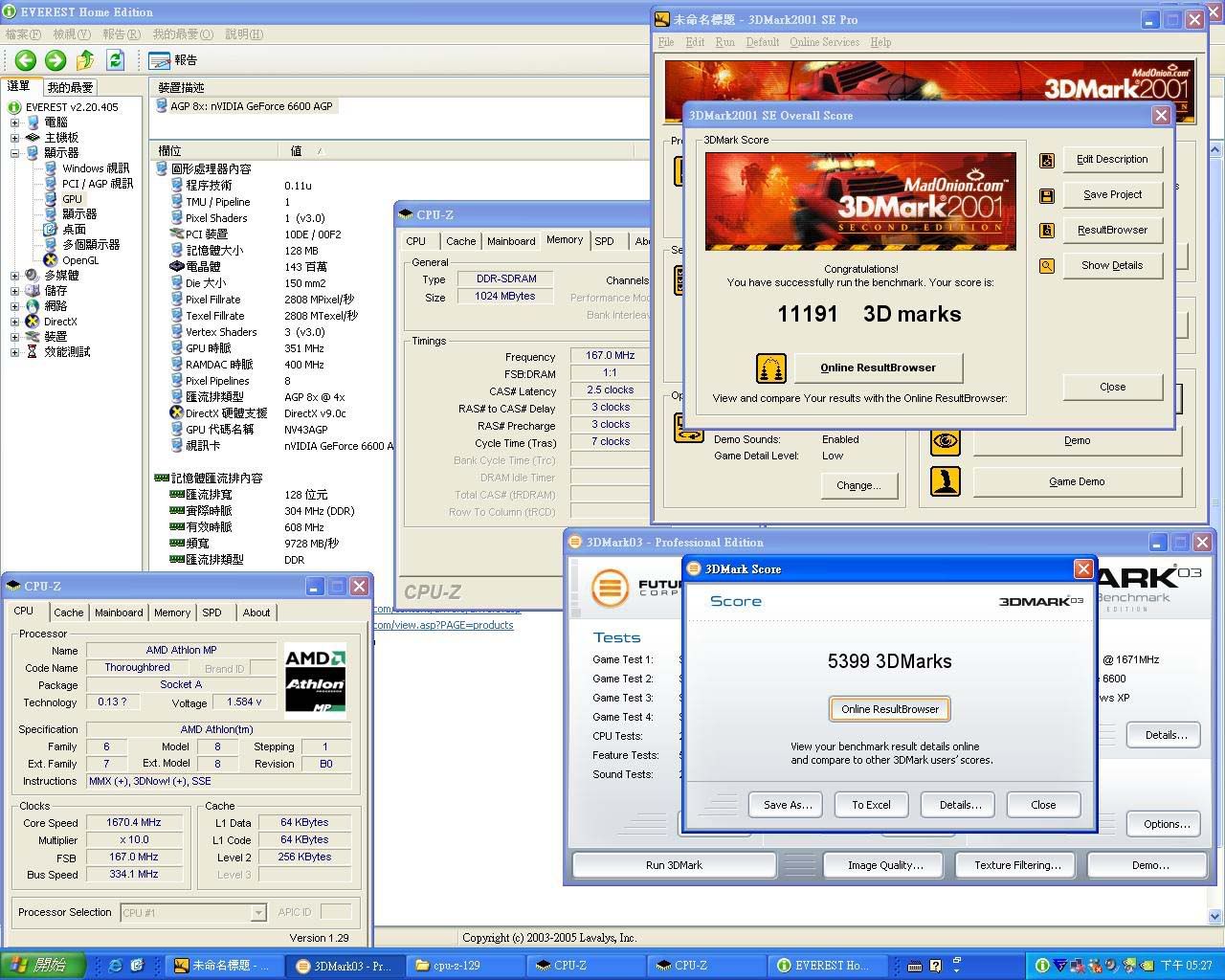Switch to SPD tab in CPU-Z Memory window
The height and width of the screenshot is (980, 1225).
click(x=604, y=241)
